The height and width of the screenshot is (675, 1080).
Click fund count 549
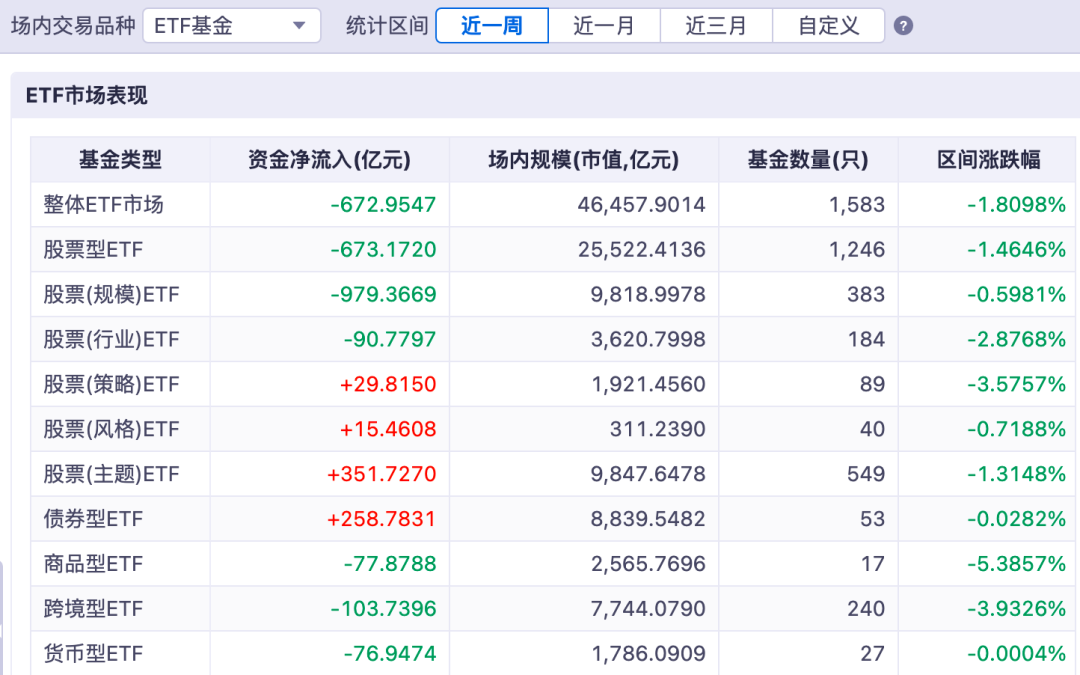pyautogui.click(x=866, y=474)
